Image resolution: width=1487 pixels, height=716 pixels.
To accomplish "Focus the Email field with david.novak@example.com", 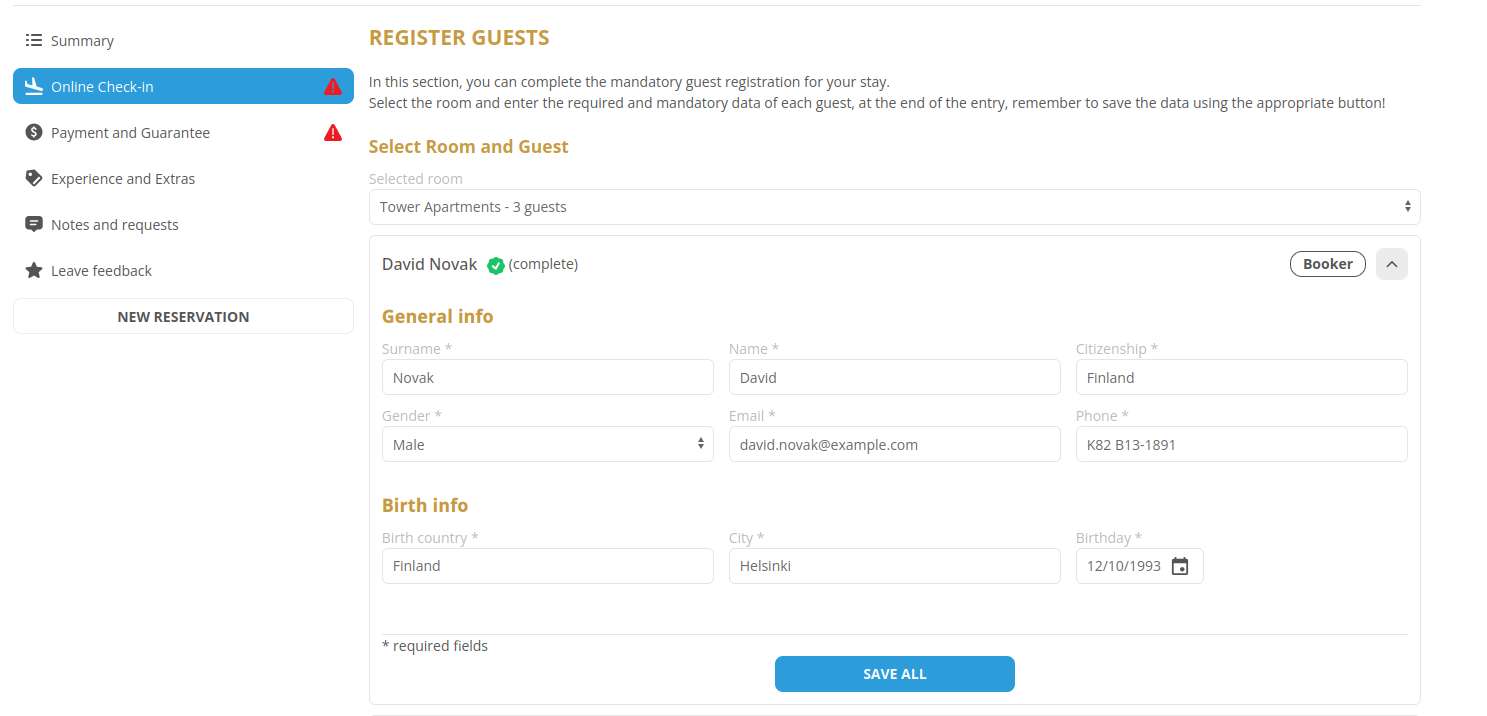I will (x=895, y=444).
